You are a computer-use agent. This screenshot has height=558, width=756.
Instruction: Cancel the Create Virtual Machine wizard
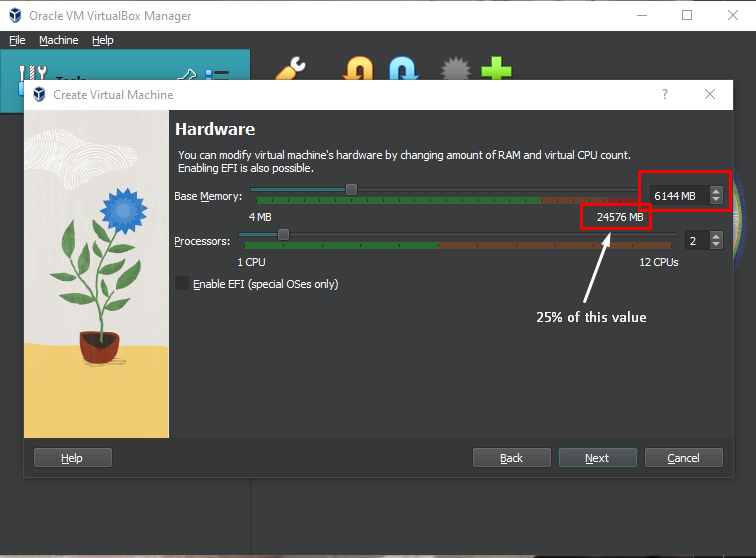click(683, 457)
